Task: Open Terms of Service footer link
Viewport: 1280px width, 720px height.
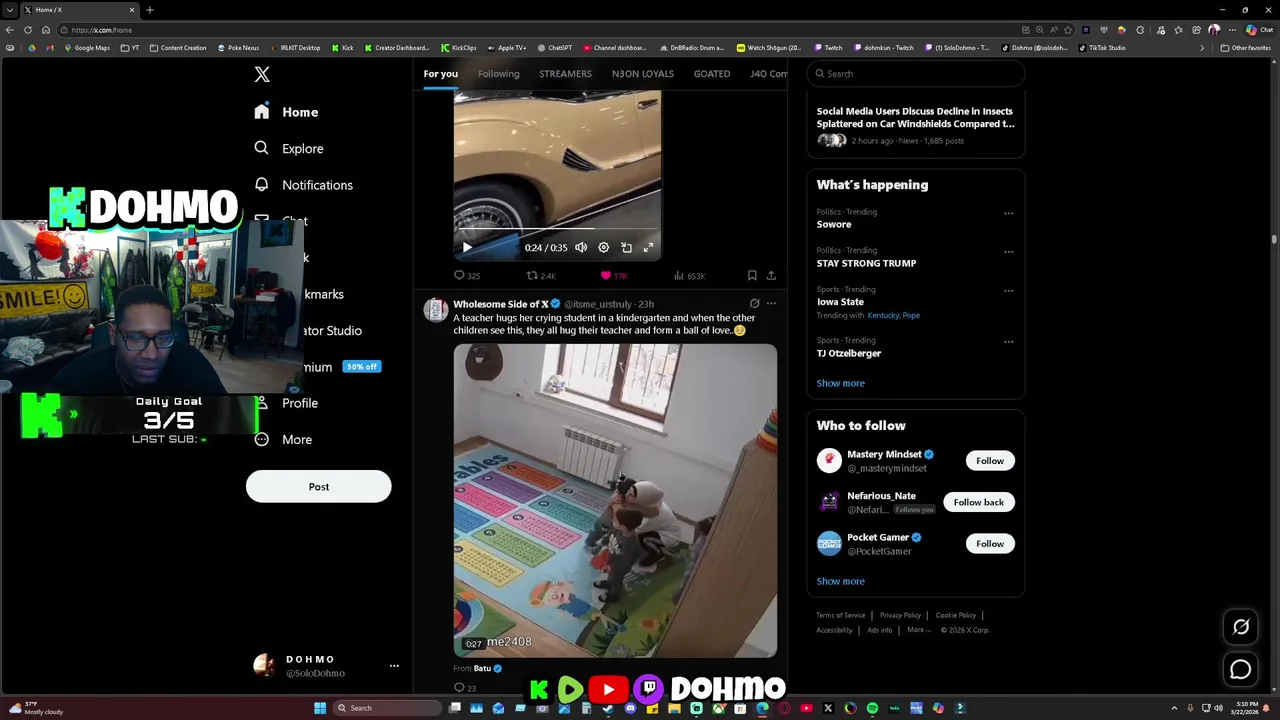Action: pyautogui.click(x=840, y=616)
